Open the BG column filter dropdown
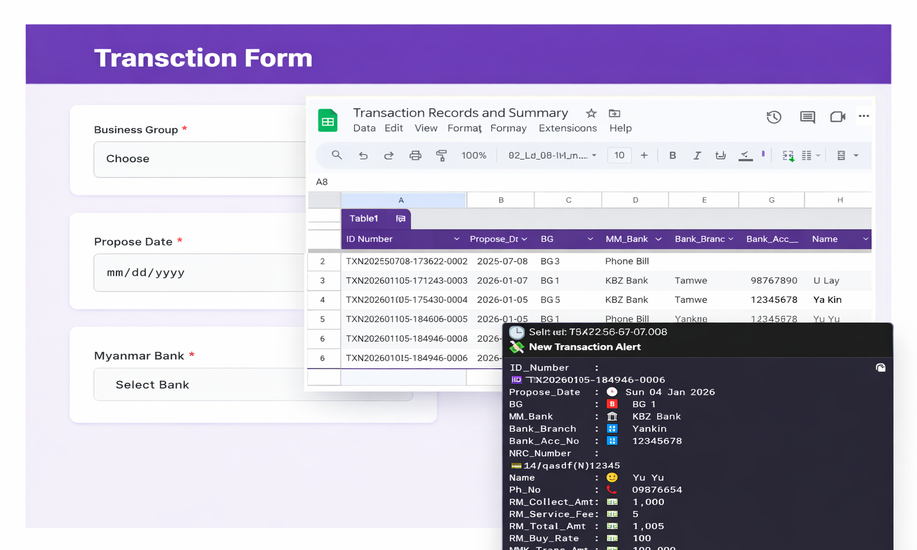The width and height of the screenshot is (917, 550). 590,239
